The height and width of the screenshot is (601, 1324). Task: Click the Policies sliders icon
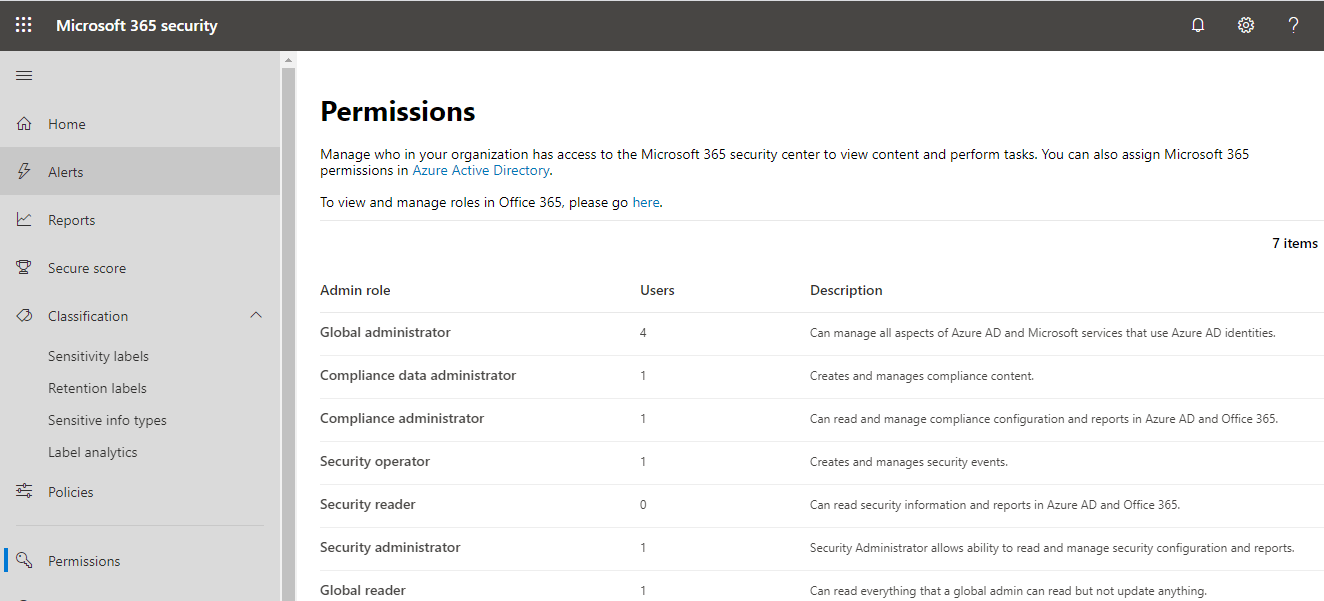coord(24,492)
